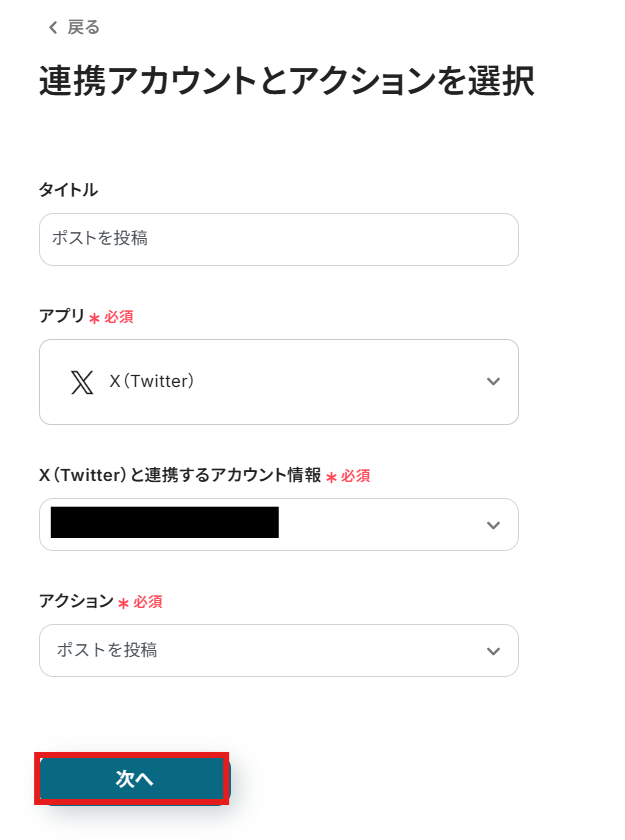Click the 必須 marker beside アカウント情報
The image size is (625, 840).
[x=356, y=477]
